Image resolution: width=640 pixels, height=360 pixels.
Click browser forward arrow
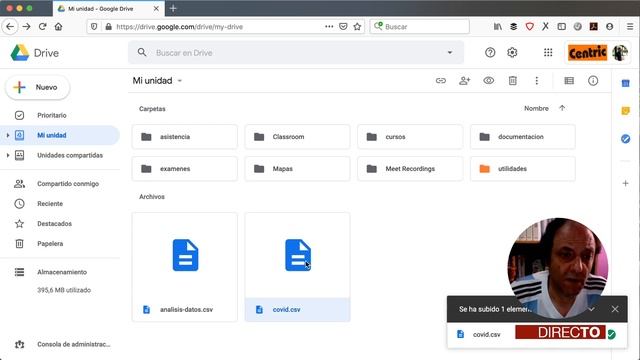(27, 27)
